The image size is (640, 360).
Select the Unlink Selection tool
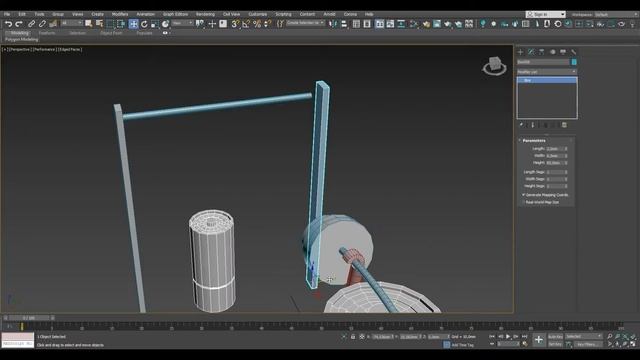pyautogui.click(x=42, y=24)
